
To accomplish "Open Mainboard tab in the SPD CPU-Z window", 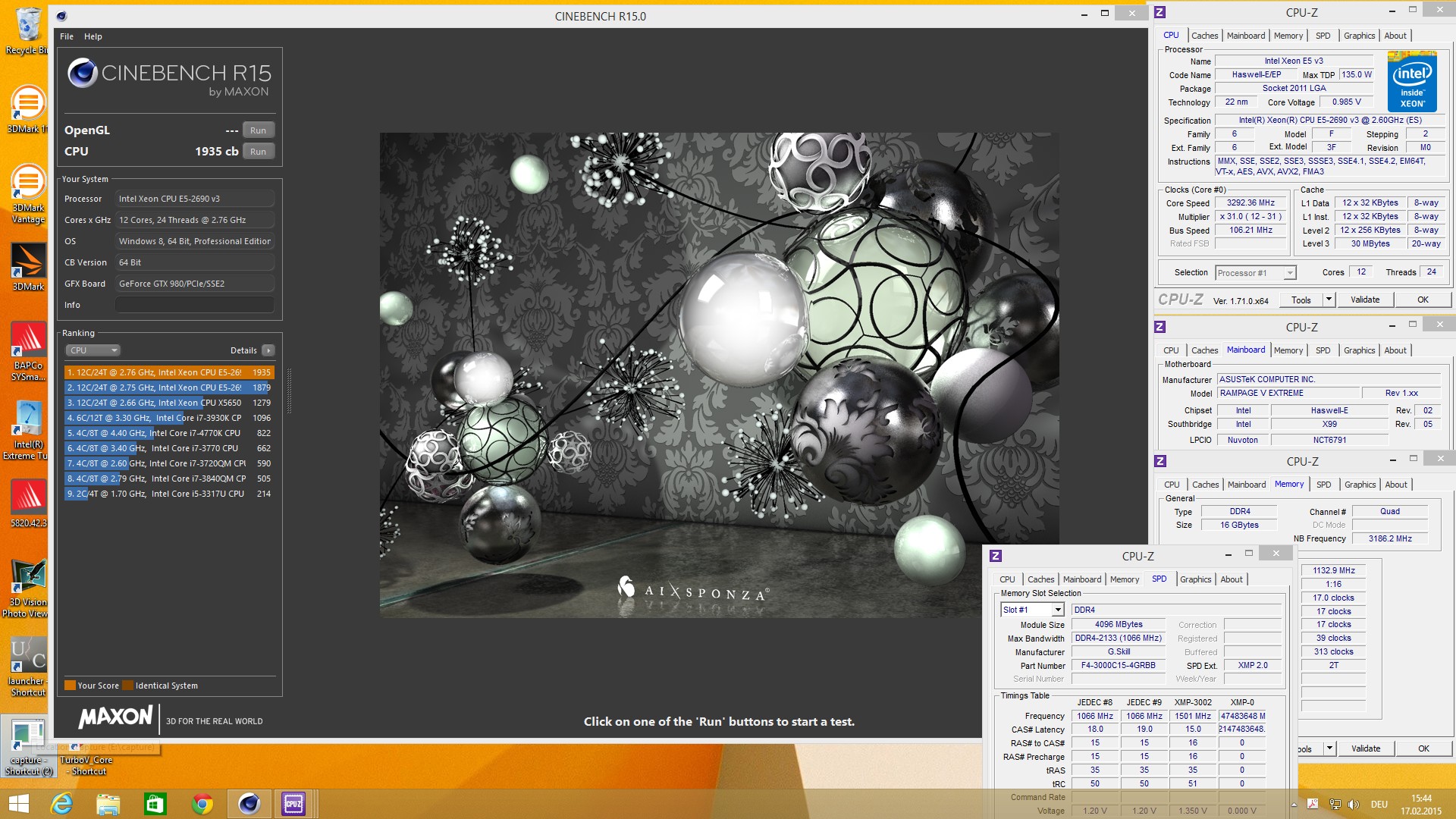I will point(1082,579).
